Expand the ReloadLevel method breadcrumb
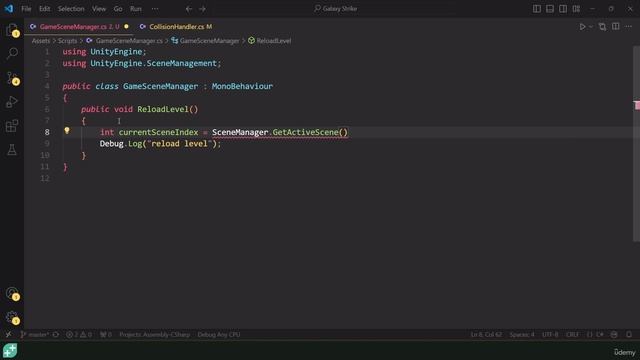 (x=270, y=40)
